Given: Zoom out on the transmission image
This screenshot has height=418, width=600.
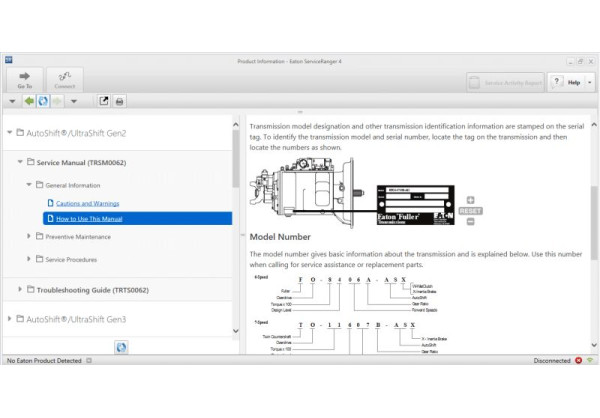Looking at the screenshot, I should [470, 221].
